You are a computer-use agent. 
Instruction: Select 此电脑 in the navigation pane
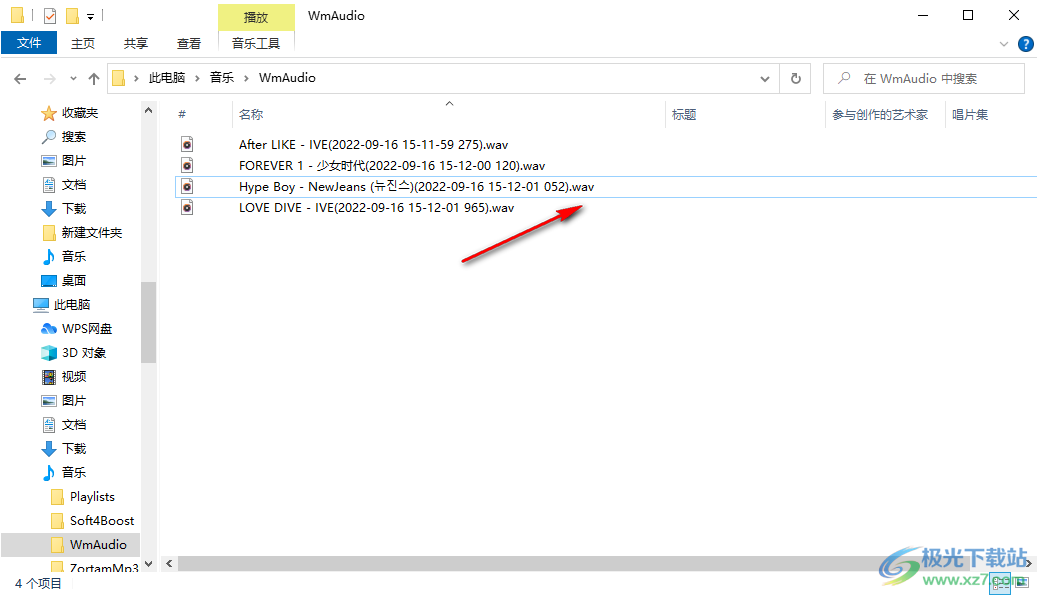coord(71,305)
